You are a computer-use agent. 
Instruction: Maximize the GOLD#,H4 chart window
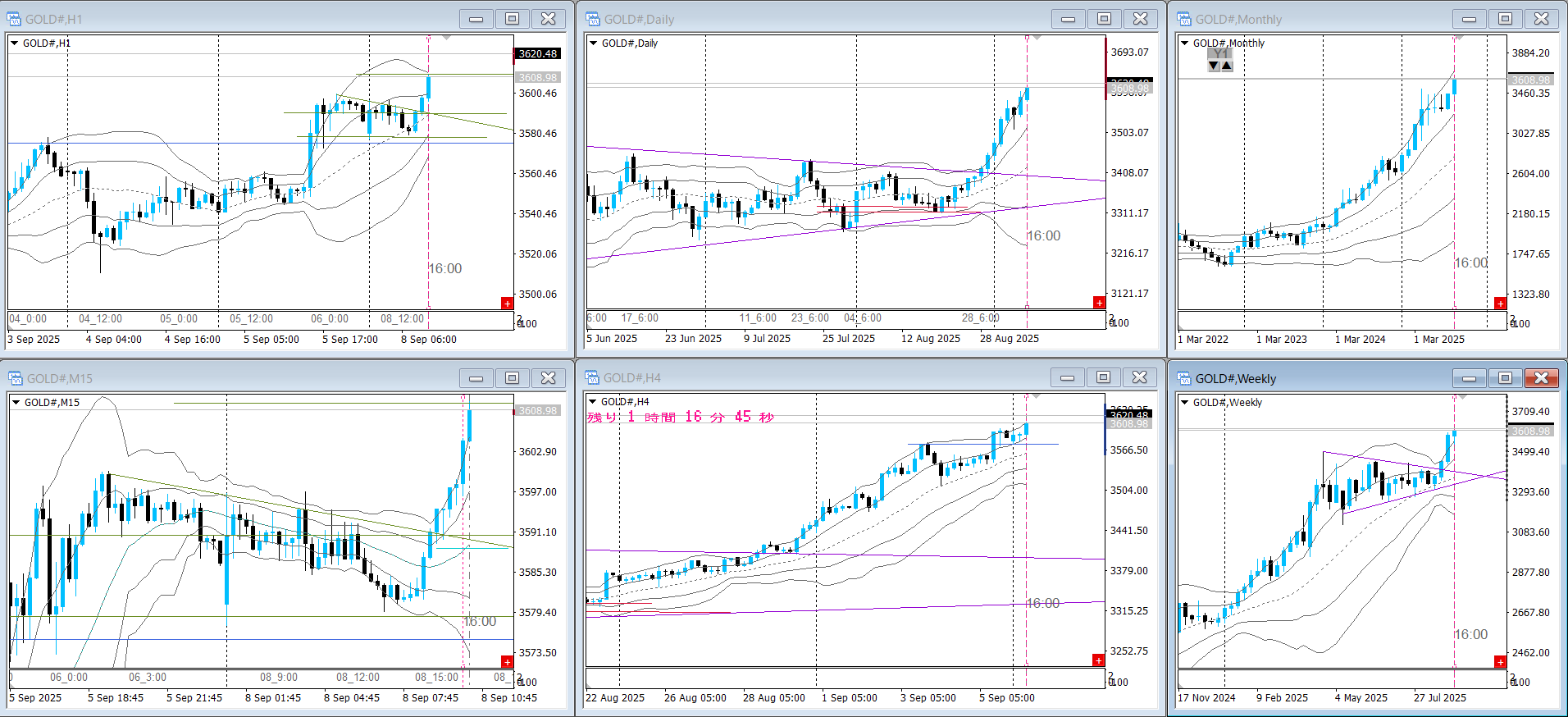(x=1104, y=377)
